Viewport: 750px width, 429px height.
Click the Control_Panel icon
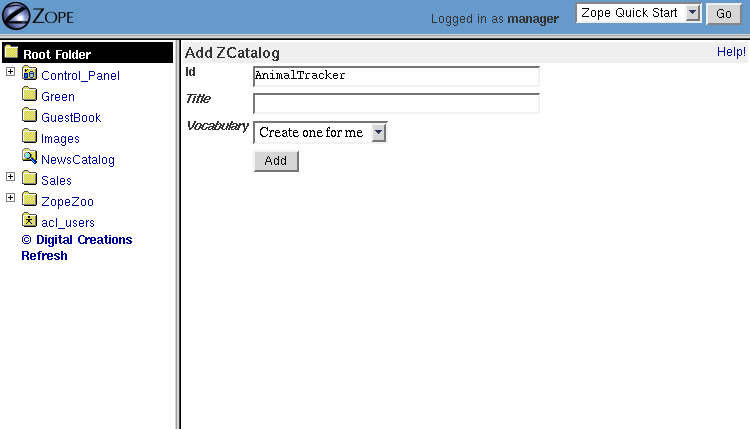click(29, 75)
